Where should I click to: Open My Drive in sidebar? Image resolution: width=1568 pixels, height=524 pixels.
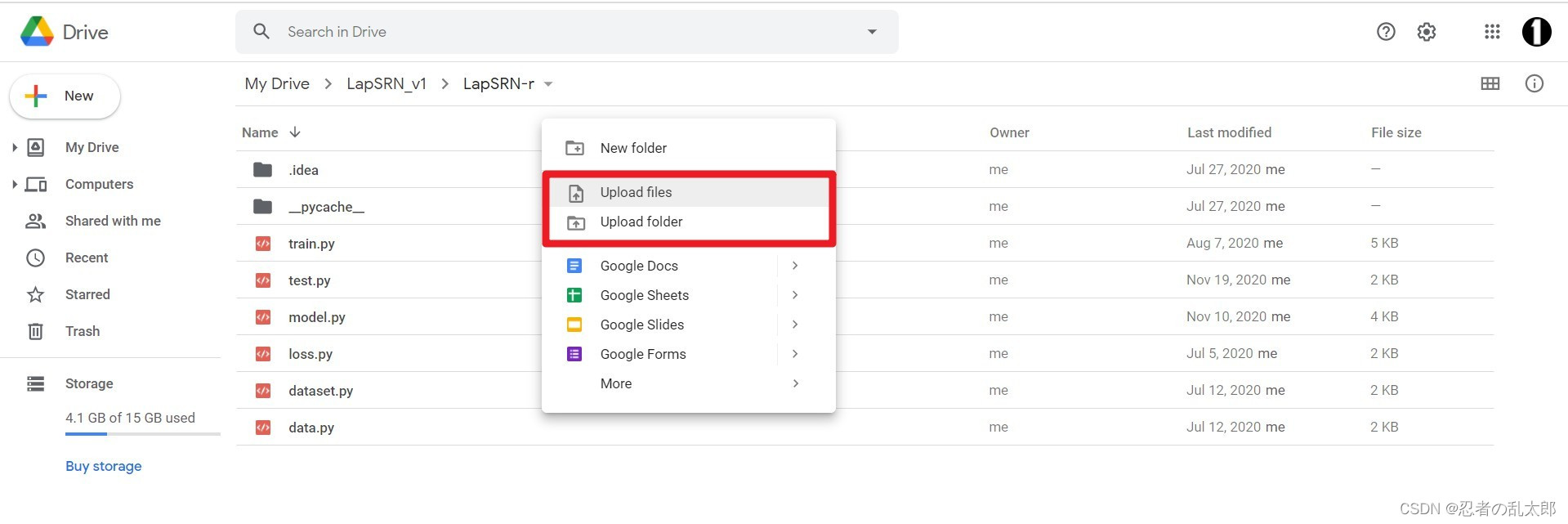(92, 147)
